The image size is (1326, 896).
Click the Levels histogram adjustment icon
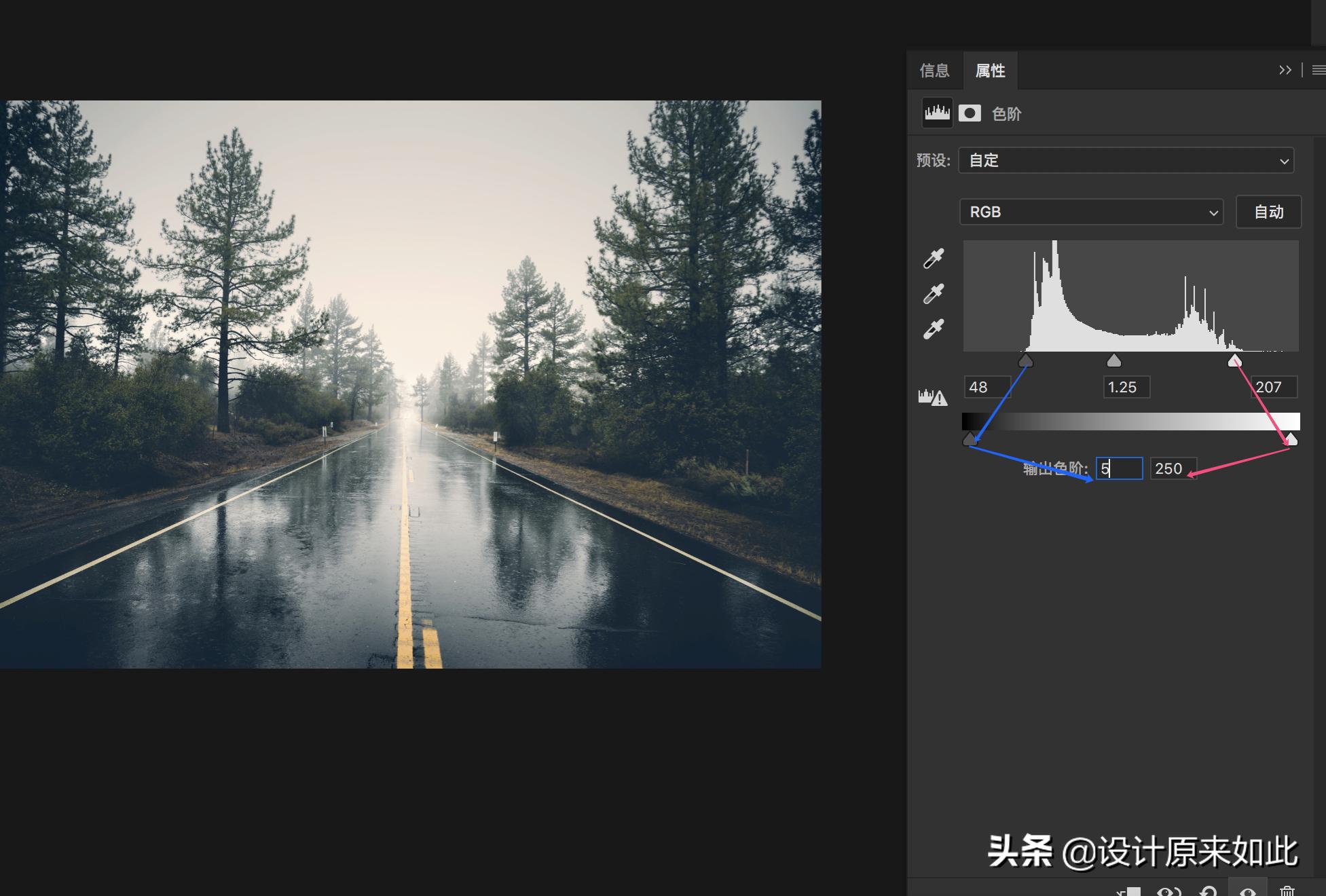(x=937, y=113)
